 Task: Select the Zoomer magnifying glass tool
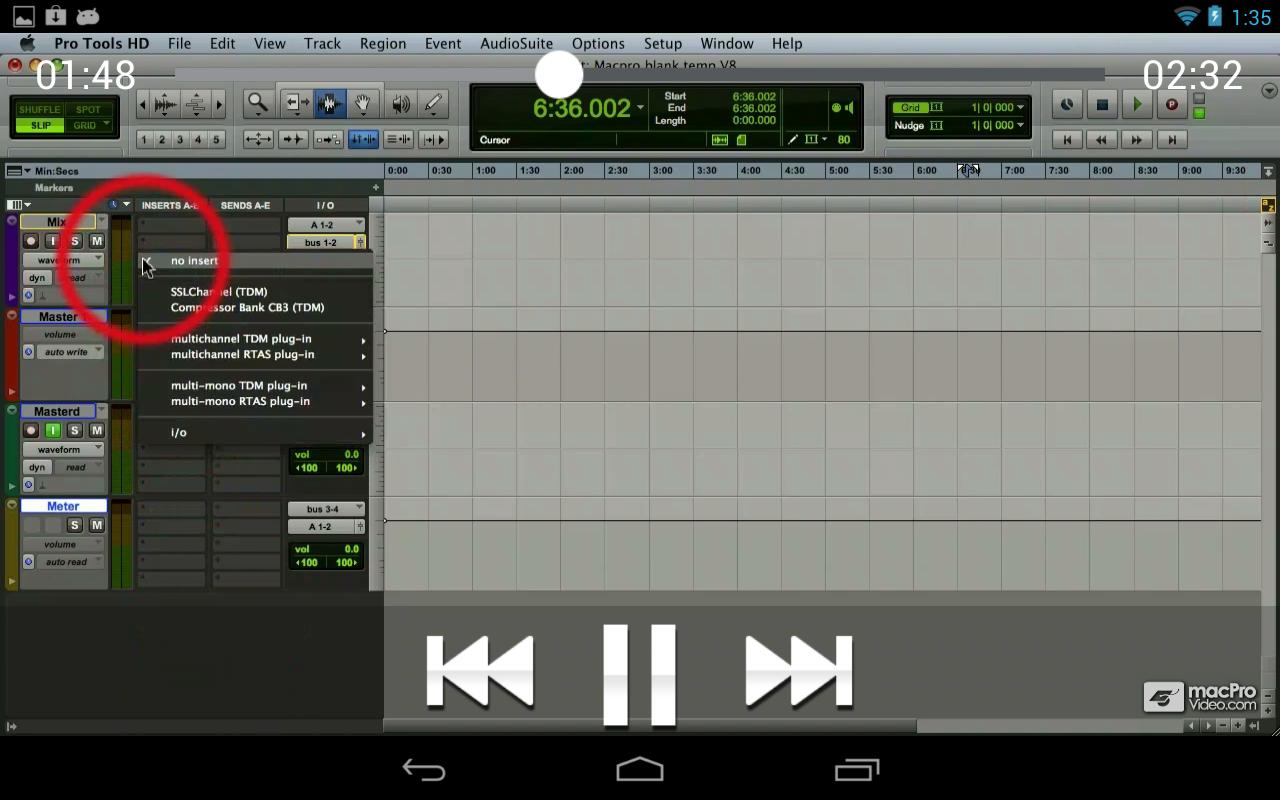(258, 103)
